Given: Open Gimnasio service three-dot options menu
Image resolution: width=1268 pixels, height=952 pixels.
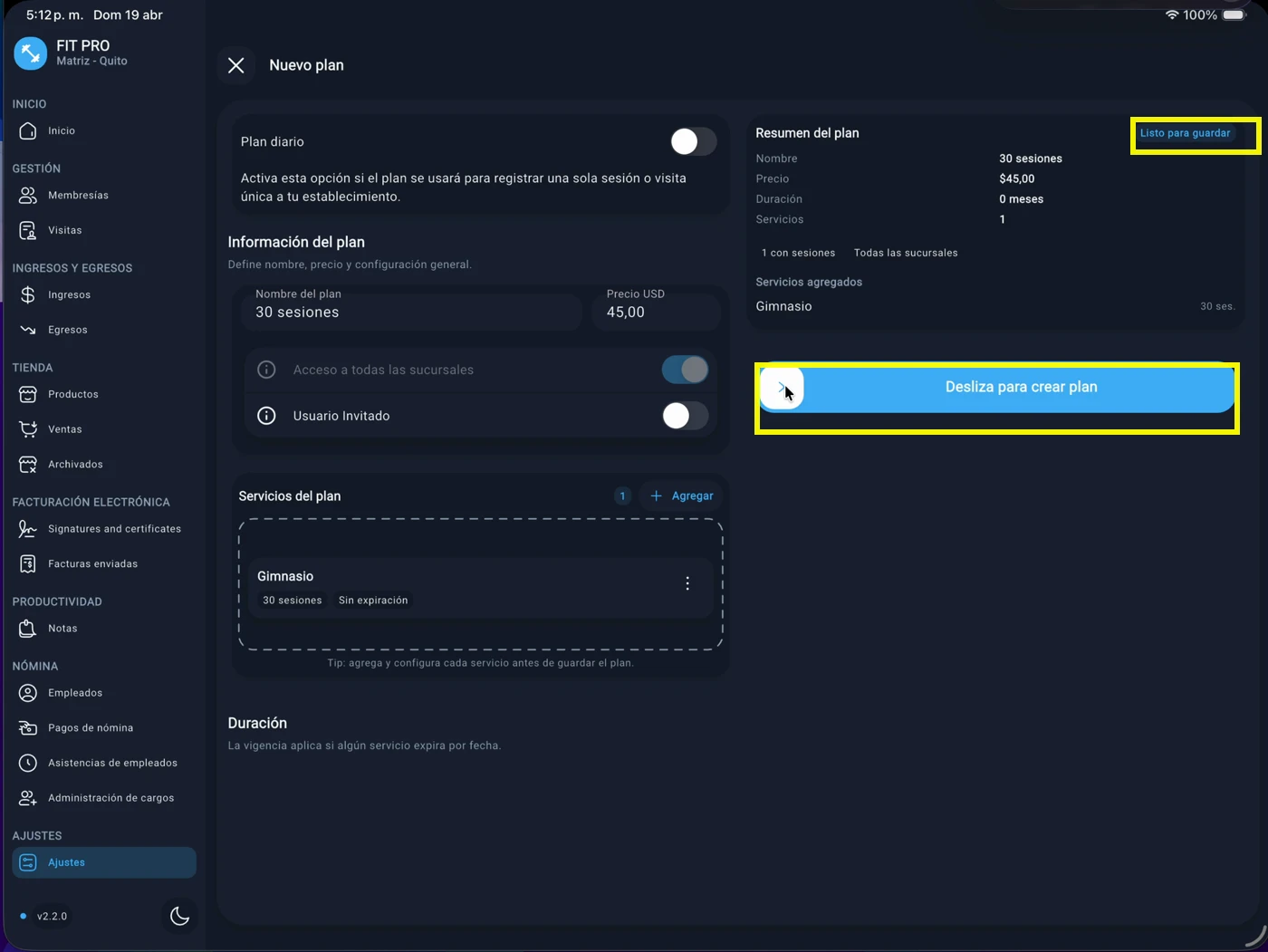Looking at the screenshot, I should pos(687,583).
